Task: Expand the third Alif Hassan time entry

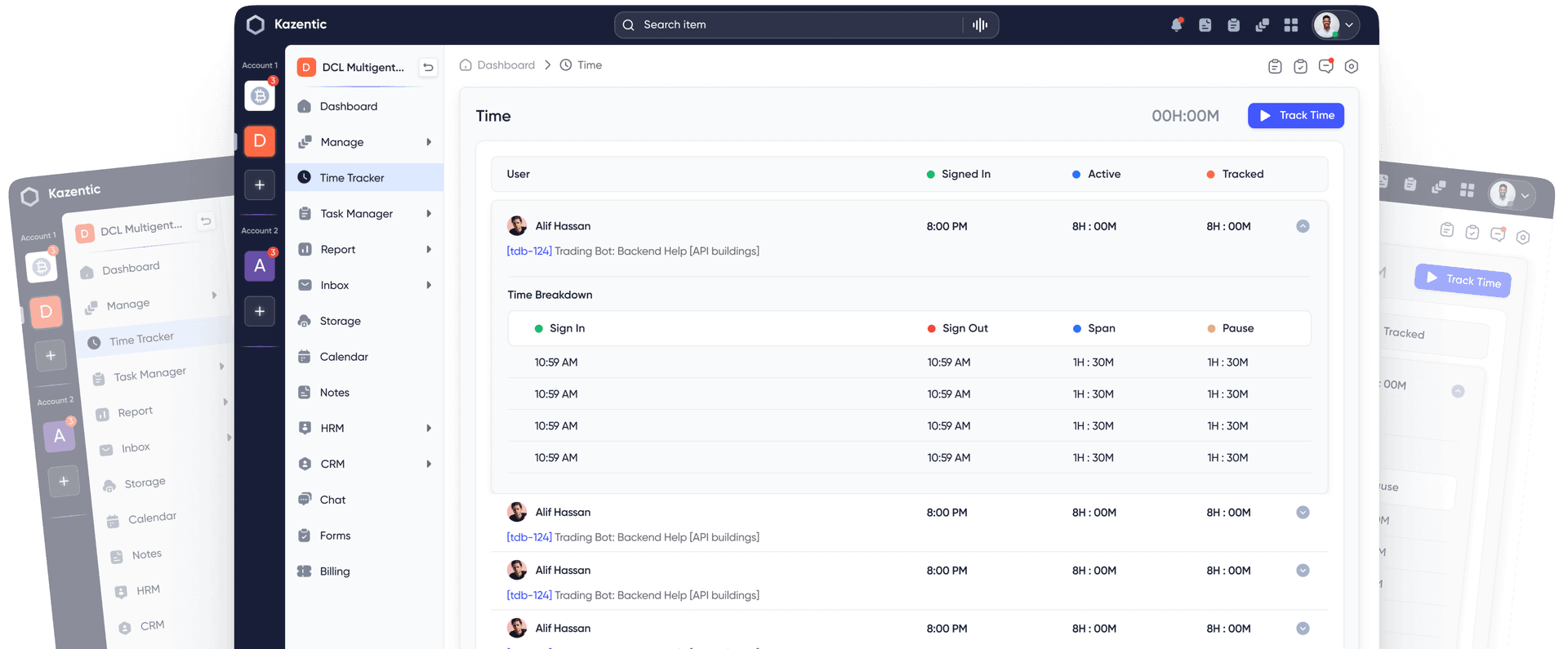Action: tap(1303, 571)
